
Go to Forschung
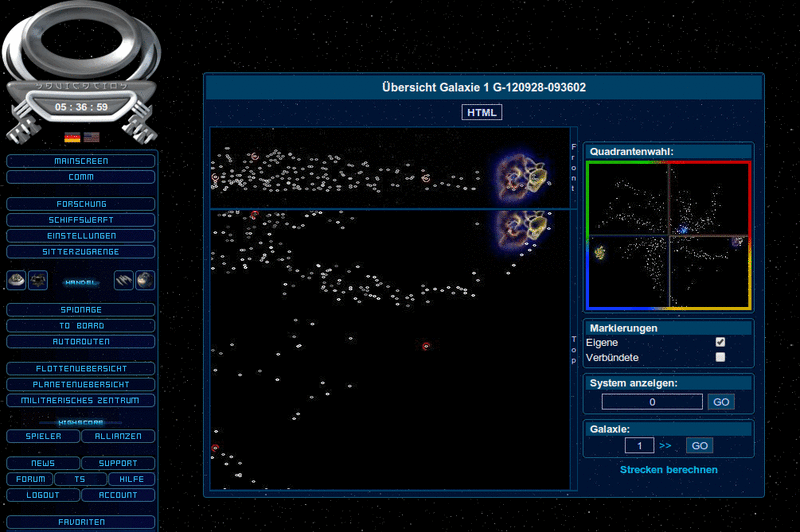coord(81,204)
